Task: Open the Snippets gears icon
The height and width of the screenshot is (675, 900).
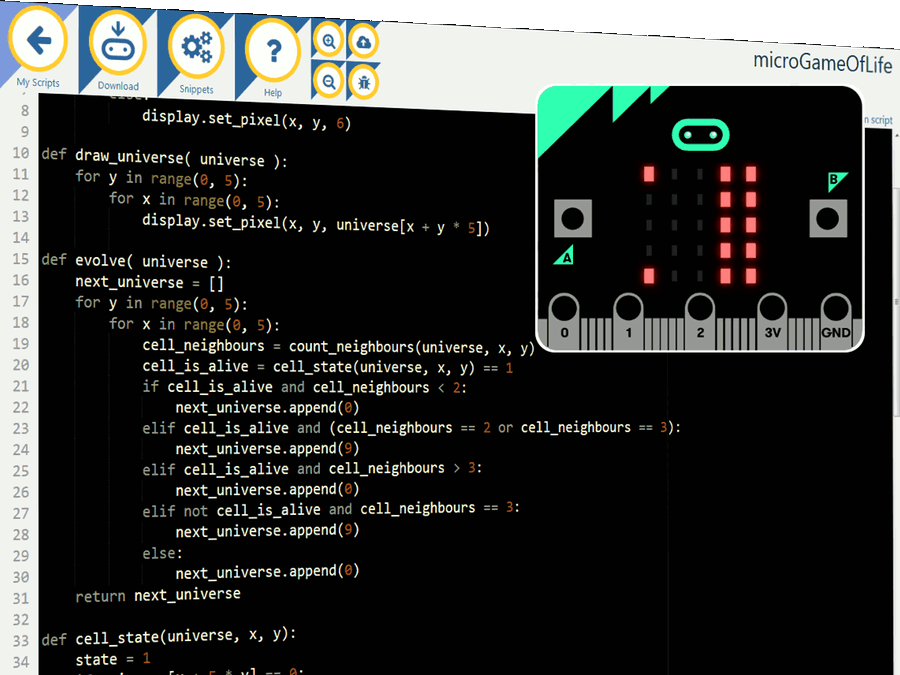Action: [x=196, y=48]
